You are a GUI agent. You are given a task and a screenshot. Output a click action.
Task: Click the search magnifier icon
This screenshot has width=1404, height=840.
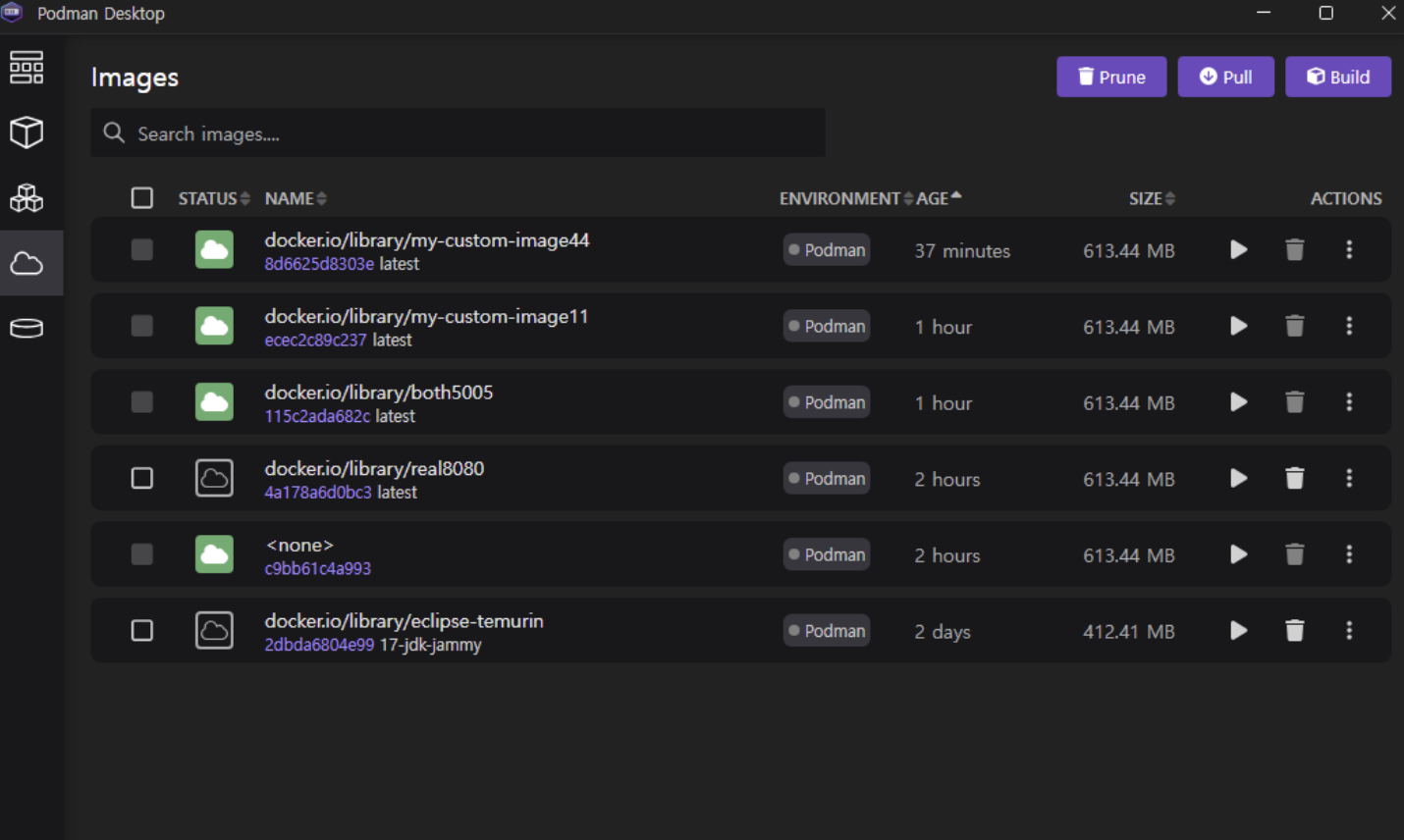coord(114,132)
